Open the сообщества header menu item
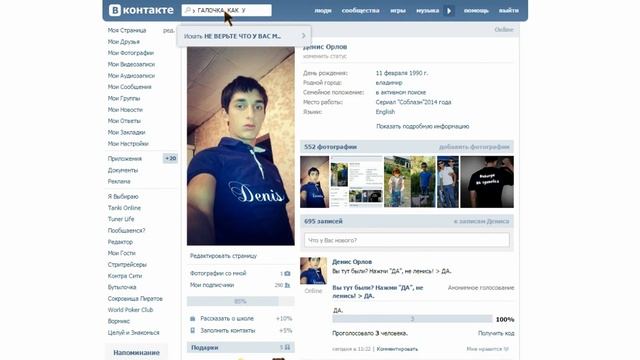 (360, 11)
